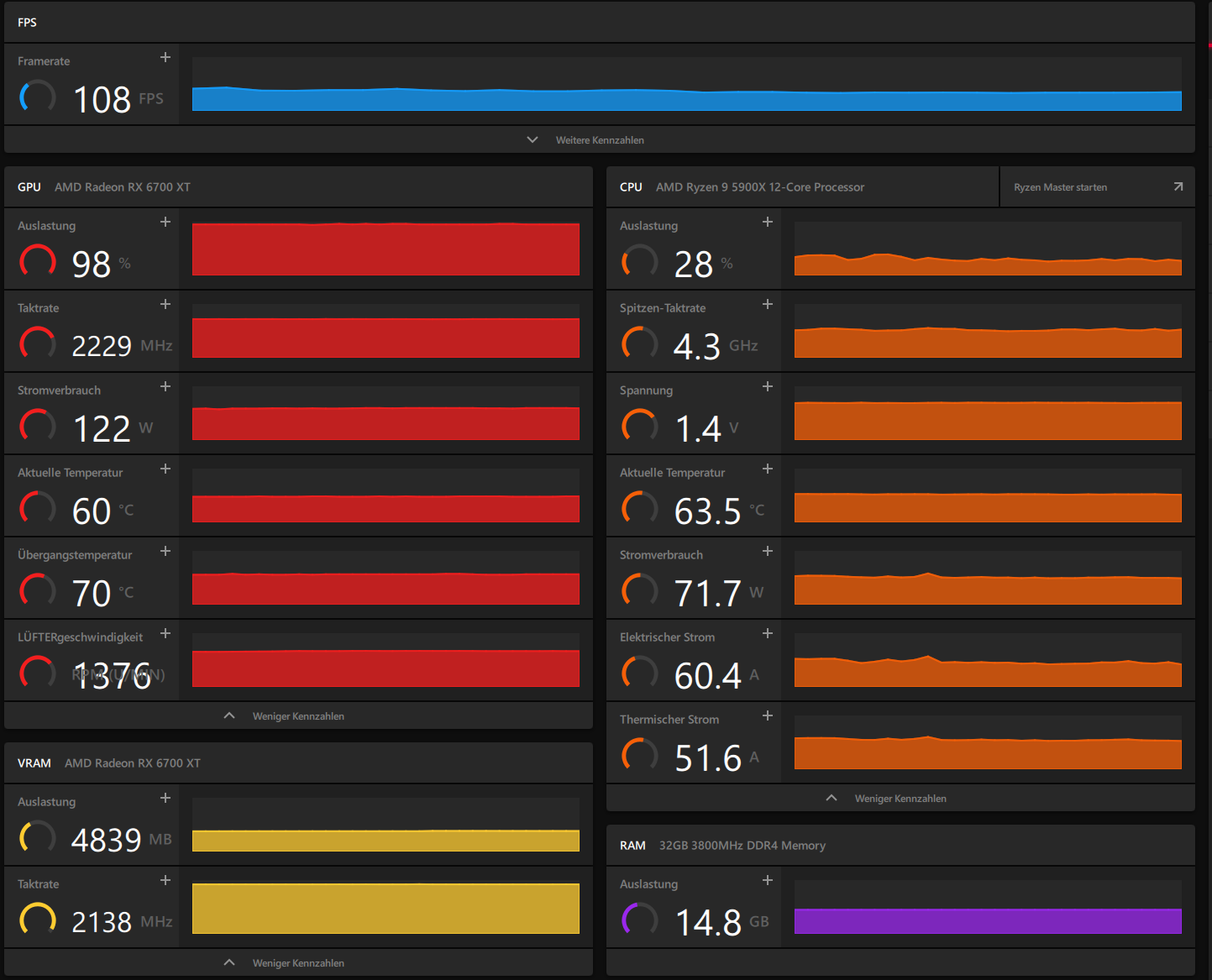Image resolution: width=1212 pixels, height=980 pixels.
Task: Click the CPU AMD Ryzen 9 5900X header
Action: (802, 186)
